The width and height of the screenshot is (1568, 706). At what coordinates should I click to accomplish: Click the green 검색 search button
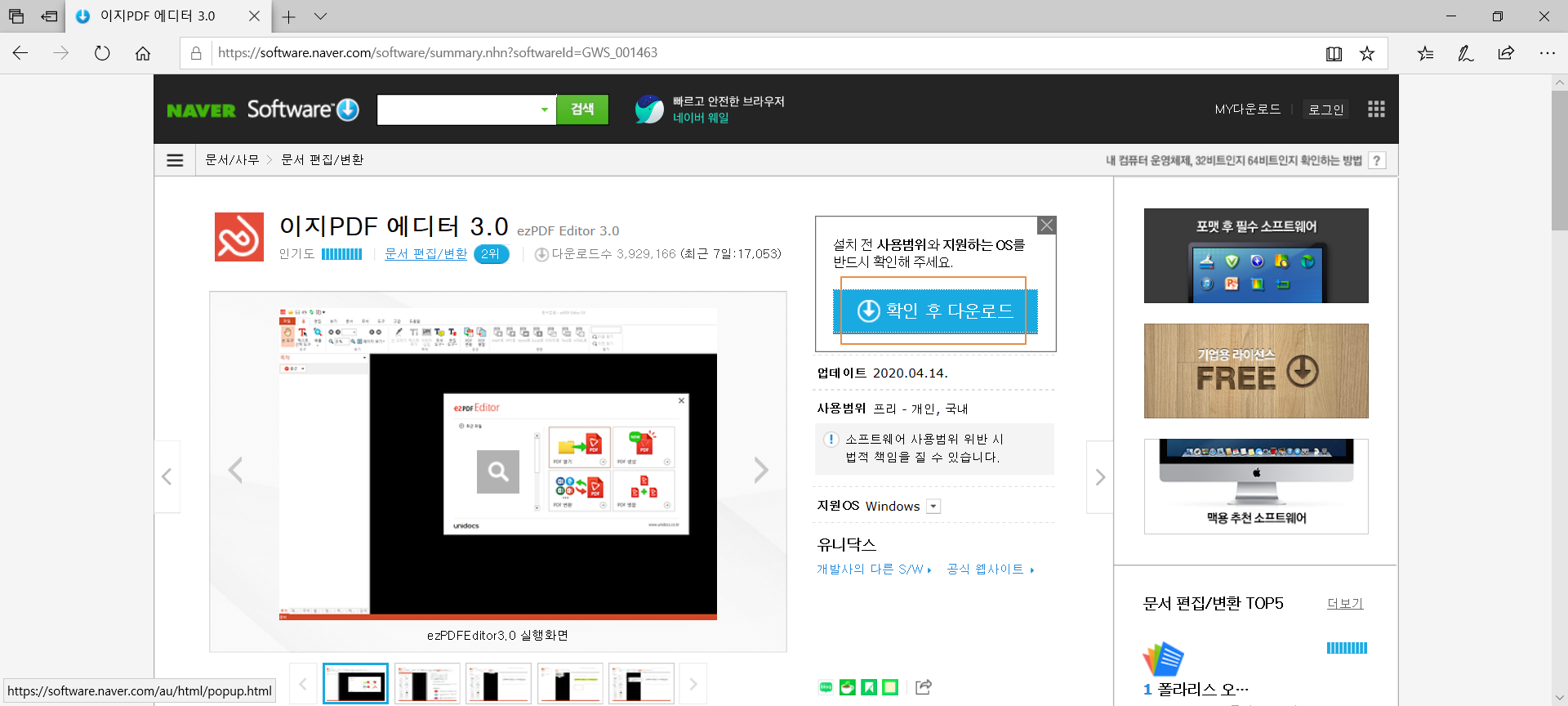point(582,109)
